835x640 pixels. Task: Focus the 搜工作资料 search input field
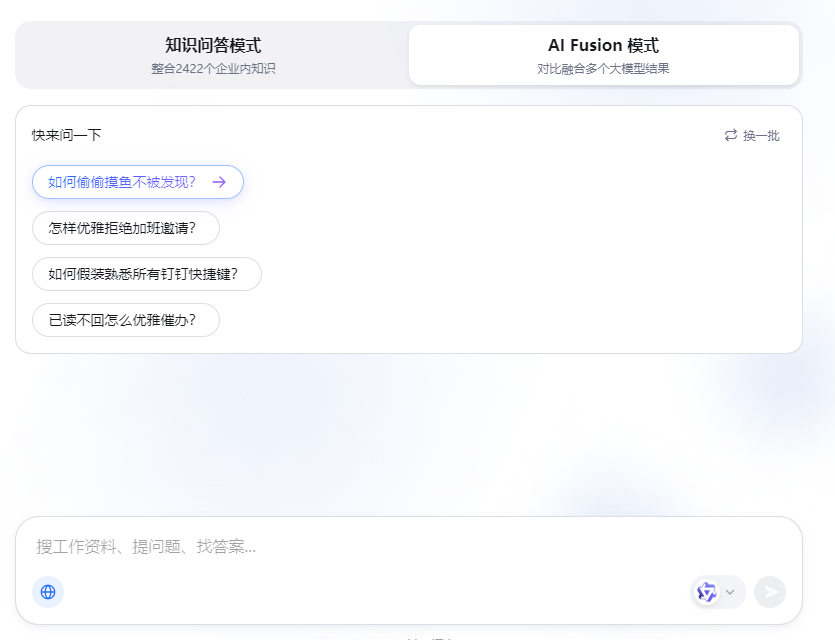(400, 547)
